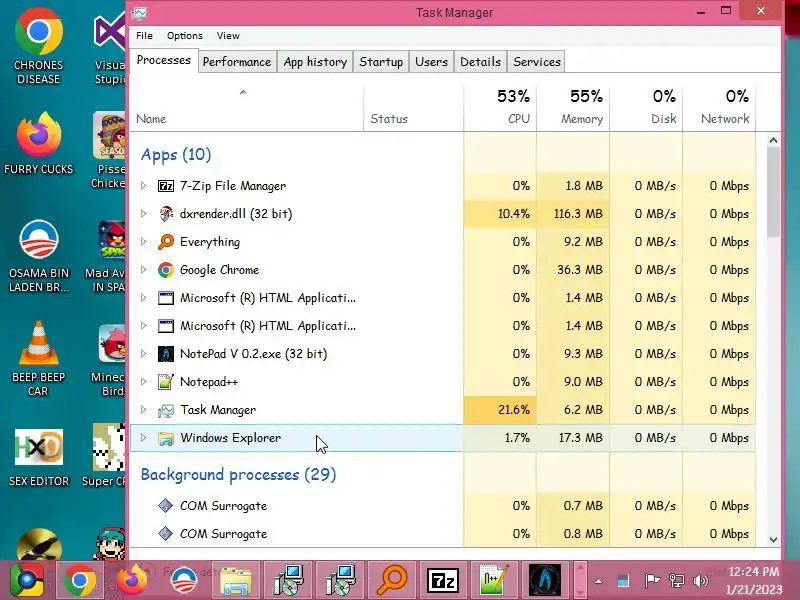
Task: Sort processes by the Disk column
Action: coord(646,107)
